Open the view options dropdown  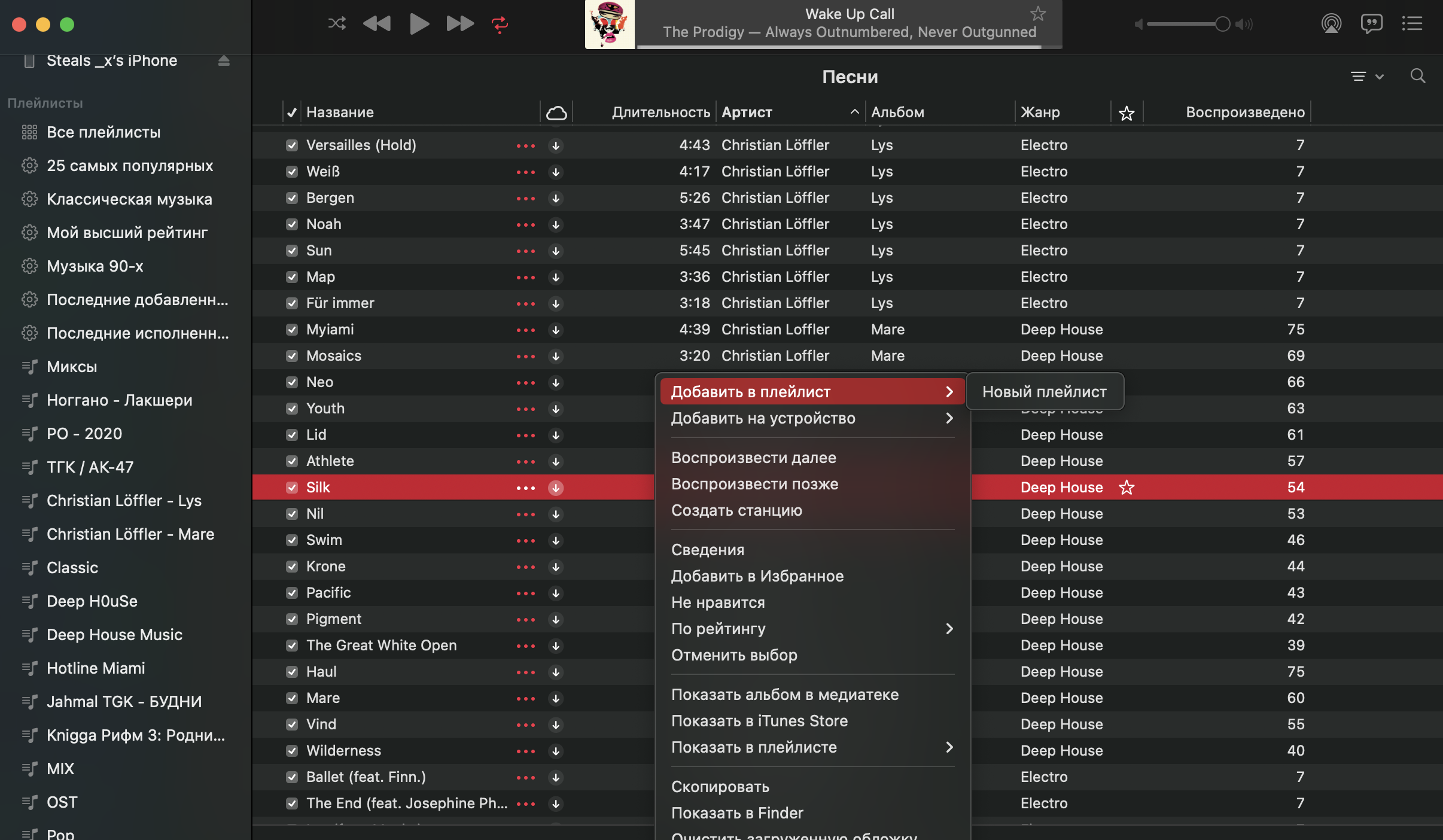tap(1367, 77)
